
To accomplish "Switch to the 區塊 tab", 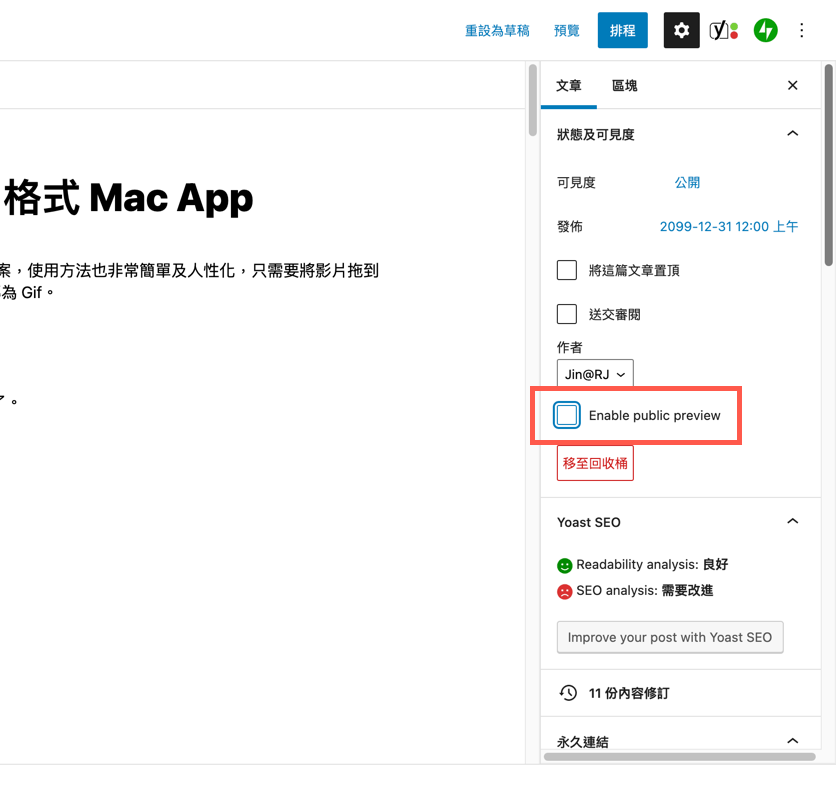I will pos(624,85).
